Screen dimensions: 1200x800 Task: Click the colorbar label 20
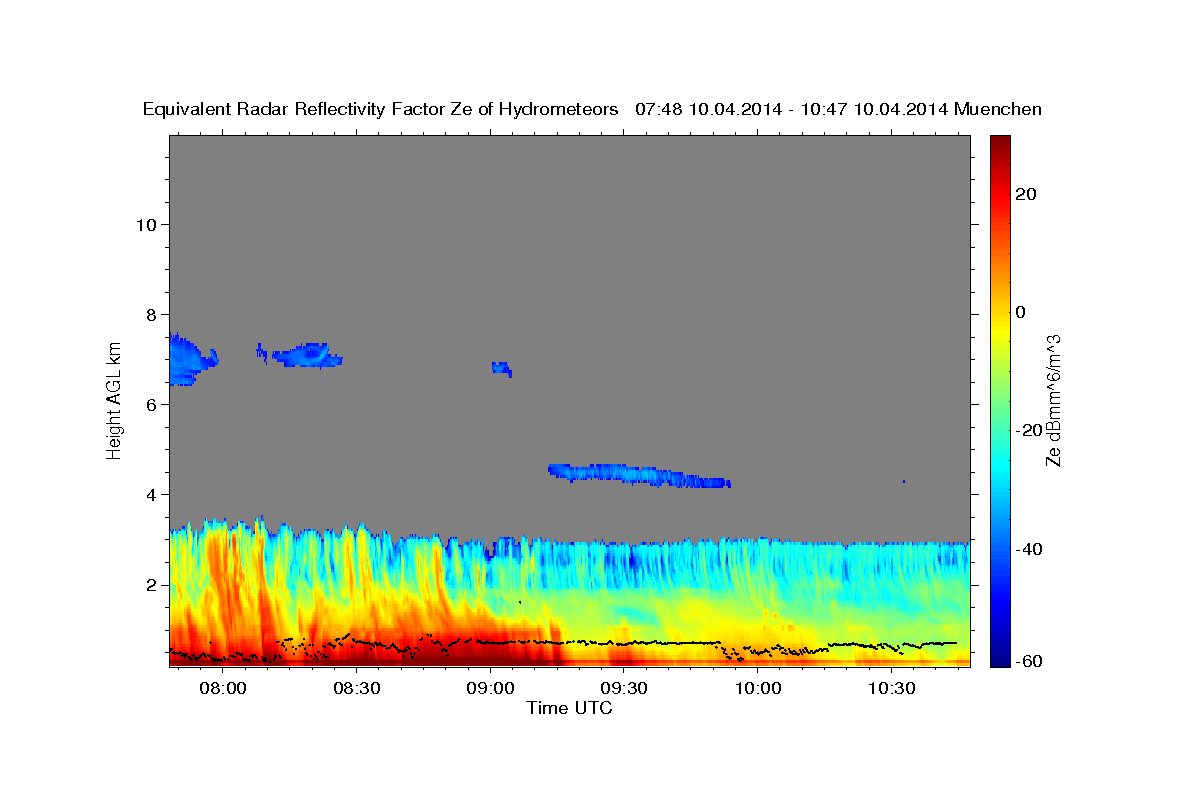[x=1025, y=194]
